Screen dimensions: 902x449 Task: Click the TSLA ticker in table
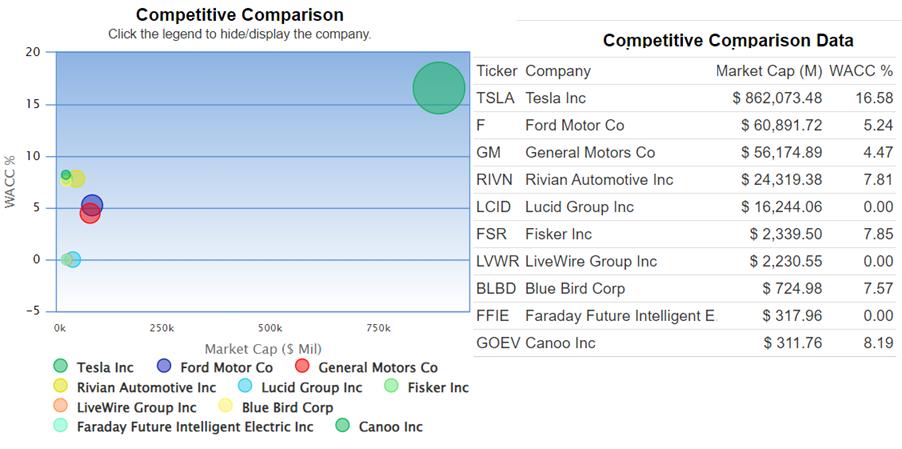495,98
